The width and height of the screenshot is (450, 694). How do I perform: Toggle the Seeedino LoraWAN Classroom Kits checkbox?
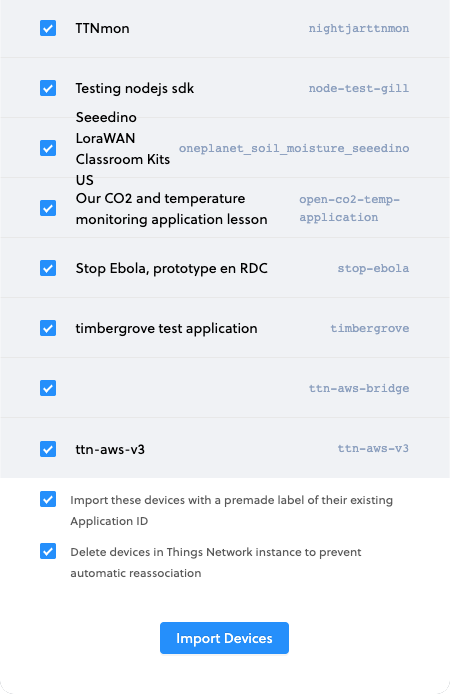coord(48,148)
